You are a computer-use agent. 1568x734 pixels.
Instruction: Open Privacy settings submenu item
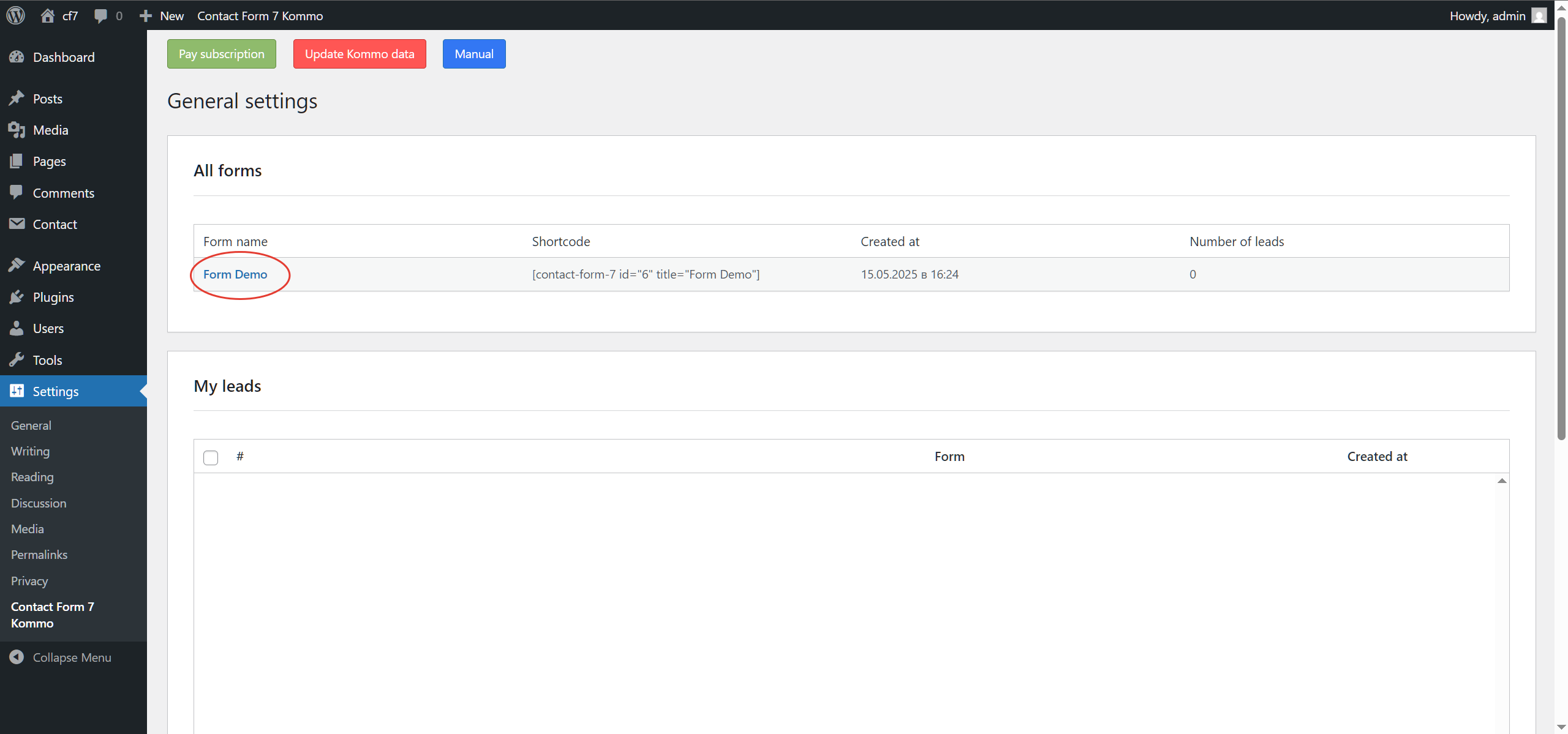29,580
